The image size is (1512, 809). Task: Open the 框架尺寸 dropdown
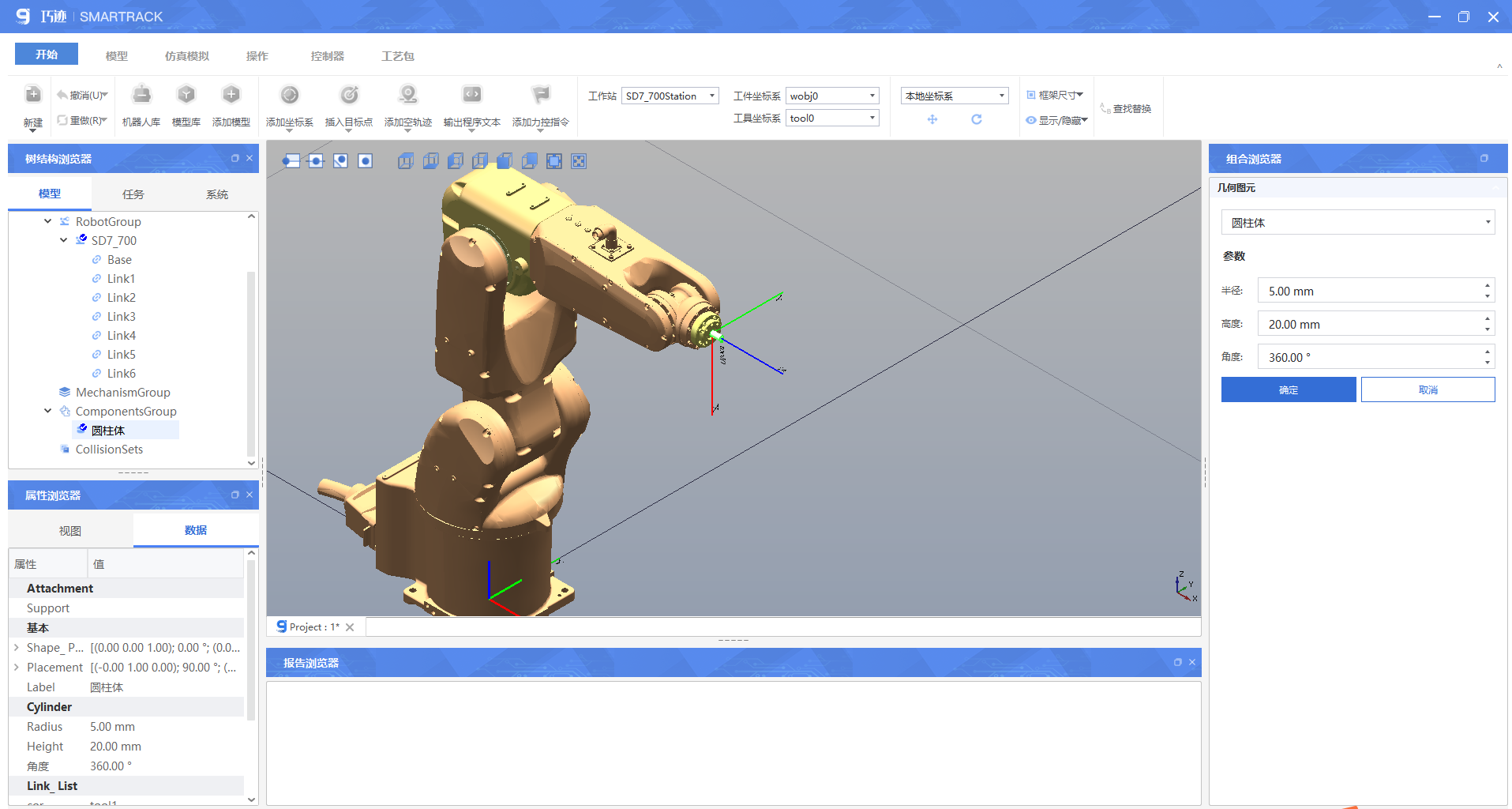[1056, 95]
